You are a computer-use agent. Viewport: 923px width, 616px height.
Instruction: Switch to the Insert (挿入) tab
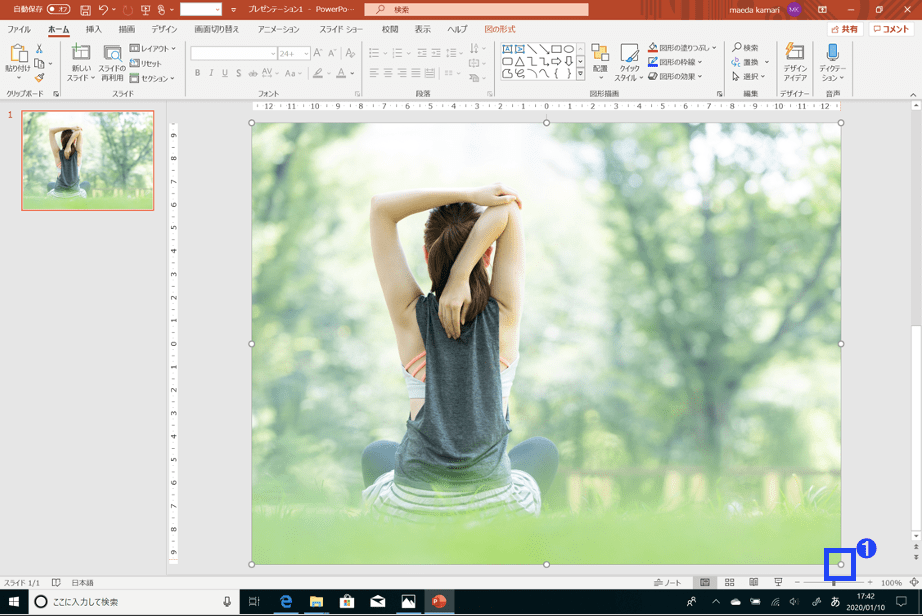point(93,29)
